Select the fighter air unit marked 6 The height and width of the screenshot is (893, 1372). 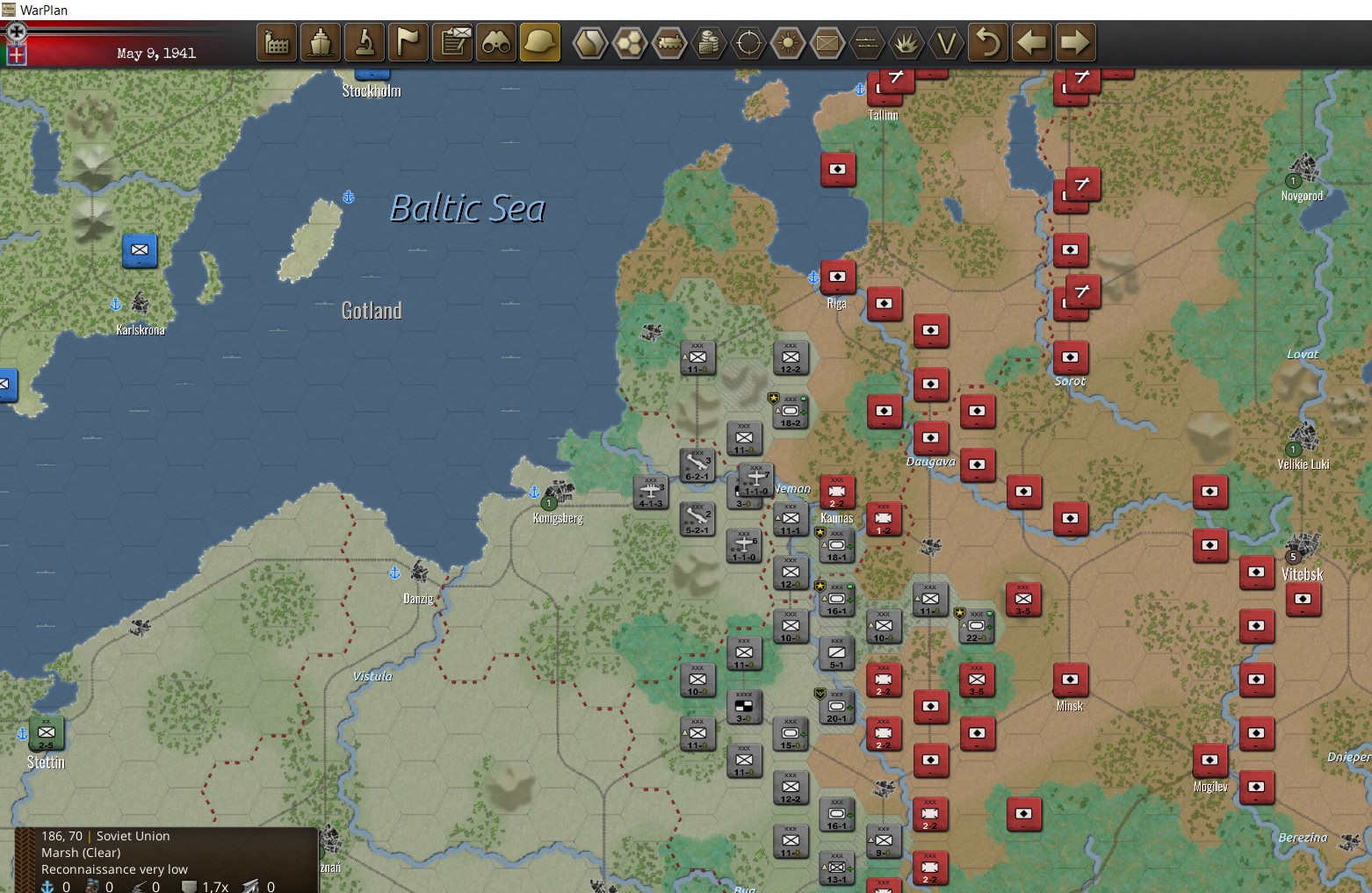point(744,545)
